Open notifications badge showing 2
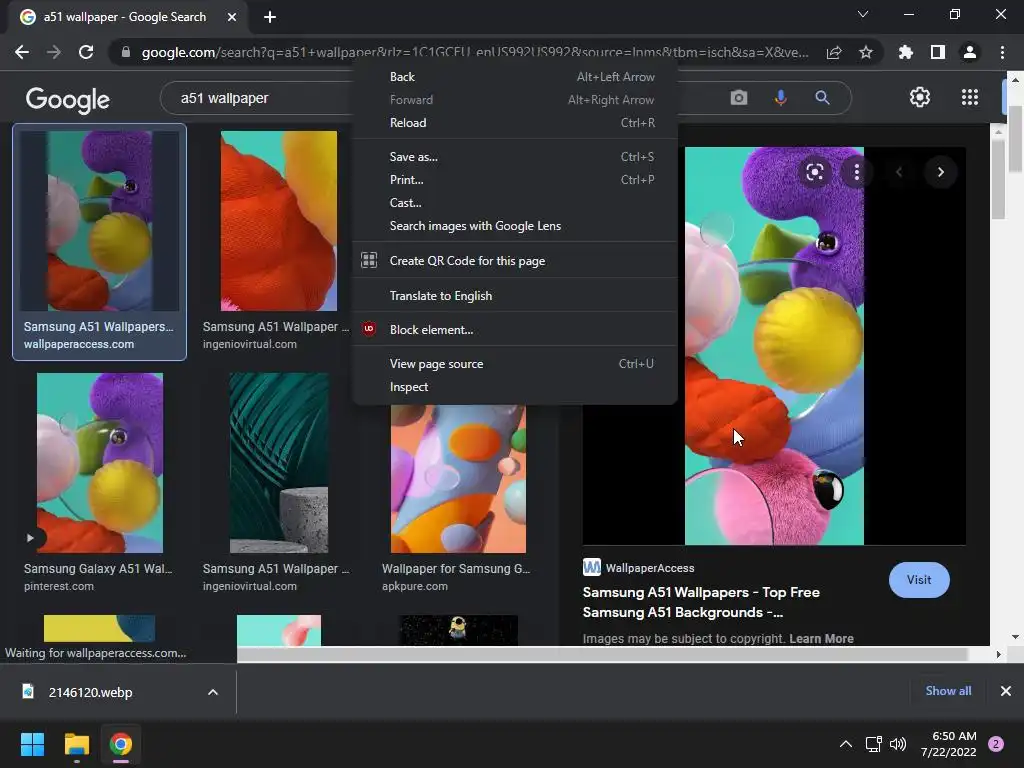The image size is (1024, 768). pyautogui.click(x=996, y=744)
